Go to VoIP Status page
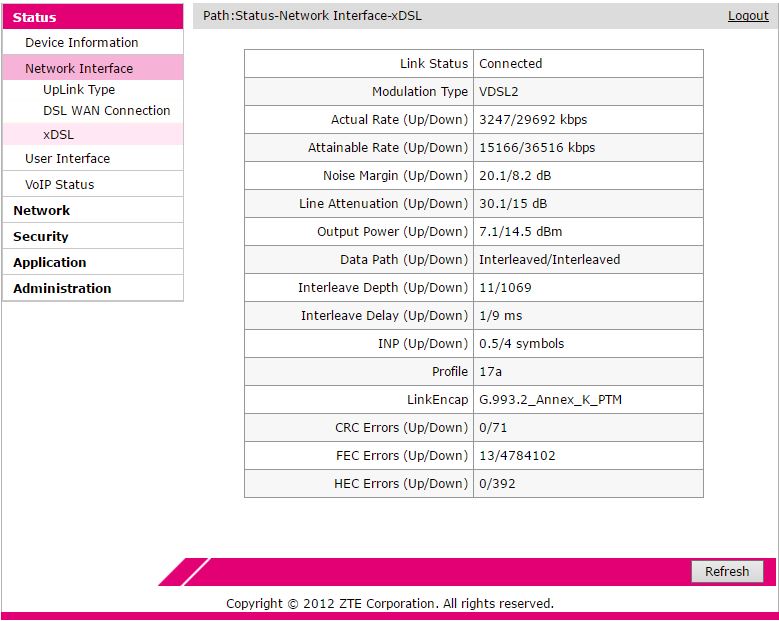 click(x=59, y=185)
